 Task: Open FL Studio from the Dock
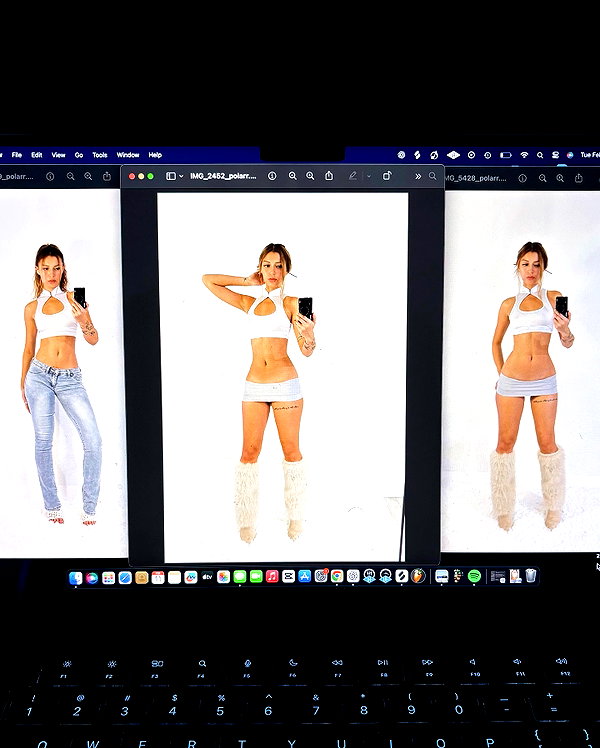(x=418, y=576)
